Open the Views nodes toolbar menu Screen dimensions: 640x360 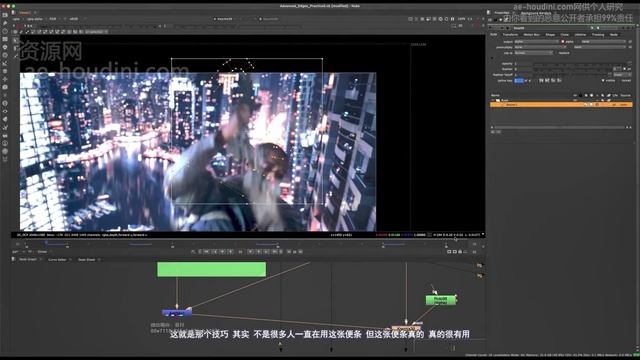tap(5, 111)
